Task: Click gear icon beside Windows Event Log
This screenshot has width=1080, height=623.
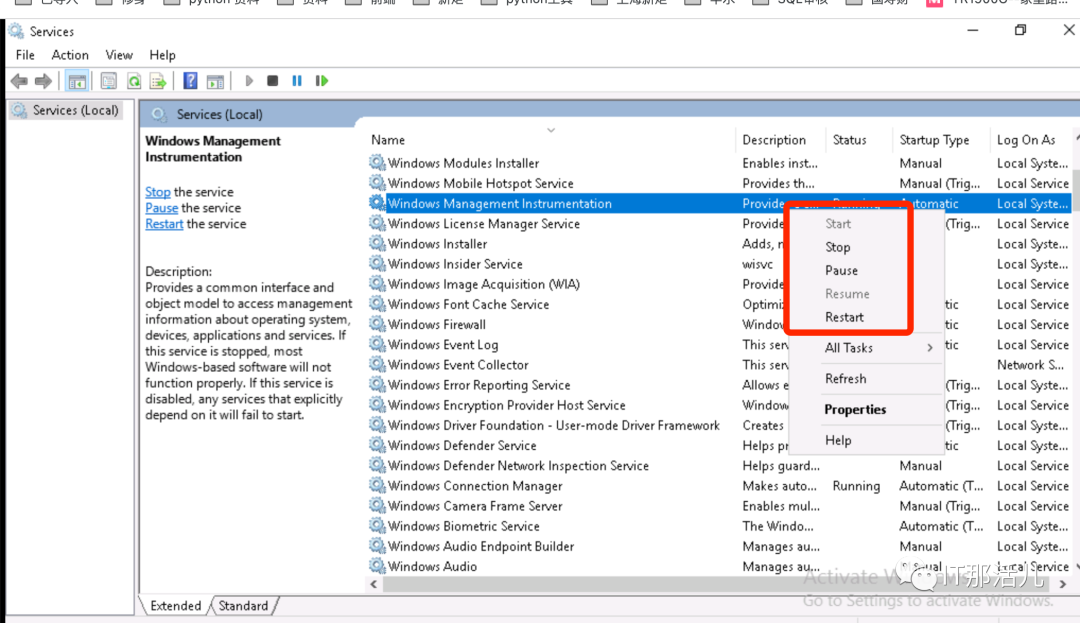Action: pyautogui.click(x=377, y=344)
